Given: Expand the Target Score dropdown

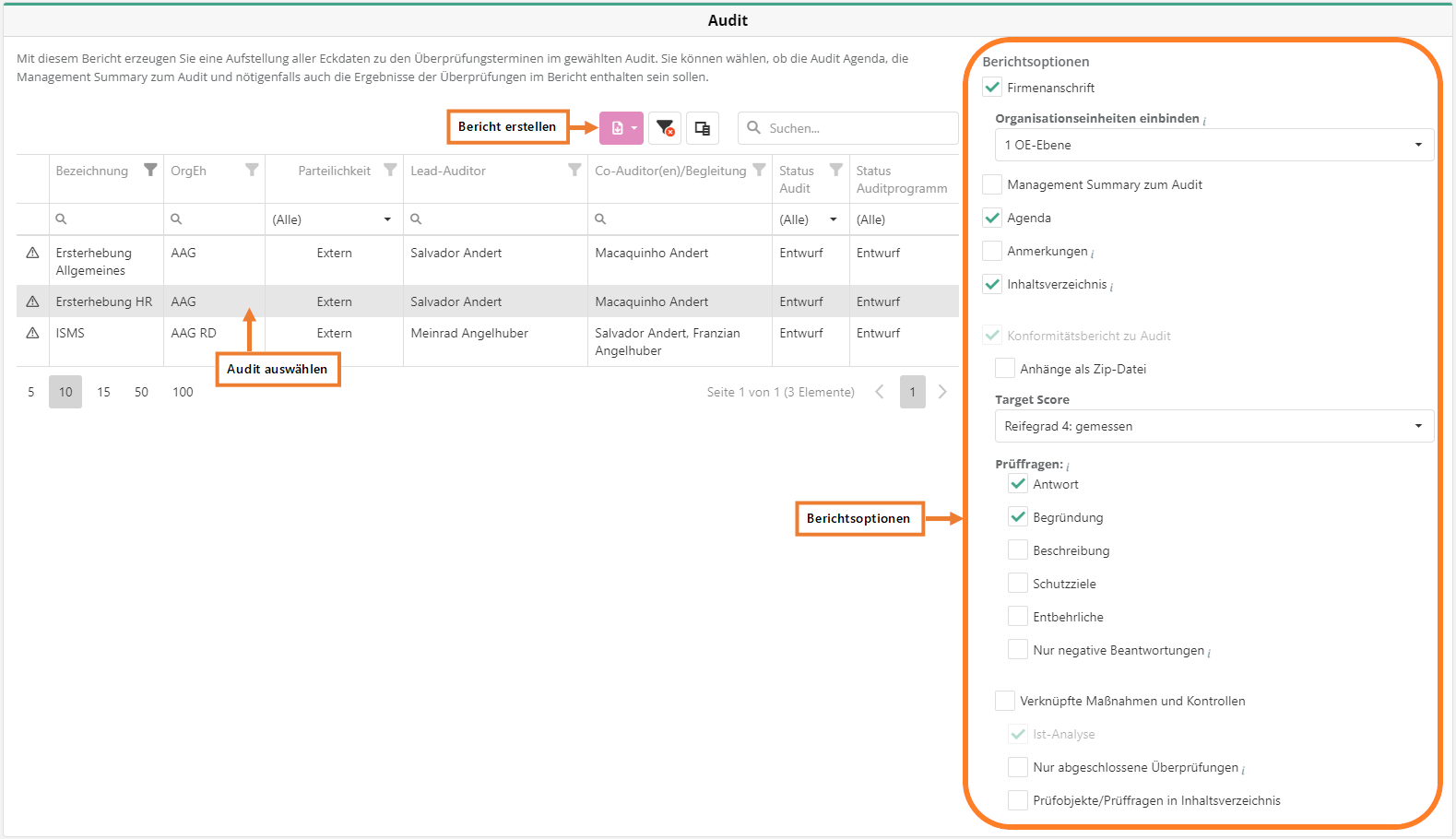Looking at the screenshot, I should (1213, 426).
